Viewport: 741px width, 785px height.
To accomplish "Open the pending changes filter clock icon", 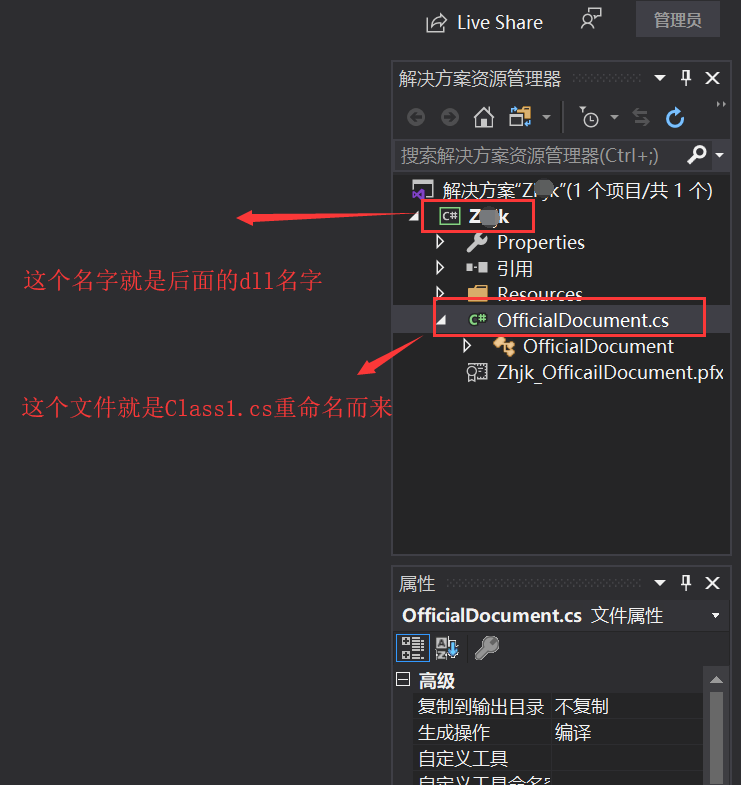I will click(x=590, y=118).
